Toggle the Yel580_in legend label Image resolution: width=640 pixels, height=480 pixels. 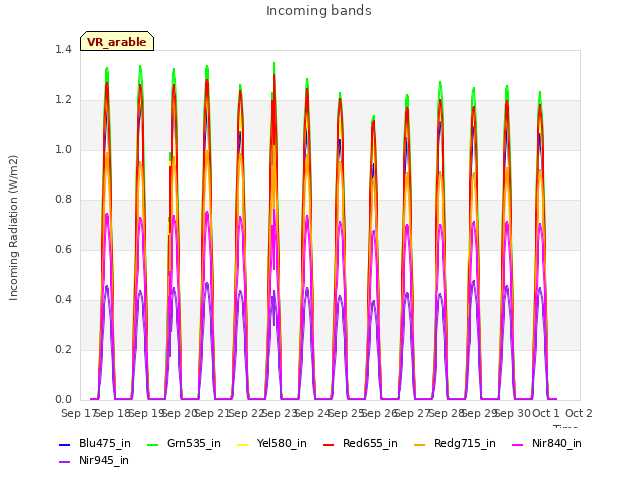282,443
